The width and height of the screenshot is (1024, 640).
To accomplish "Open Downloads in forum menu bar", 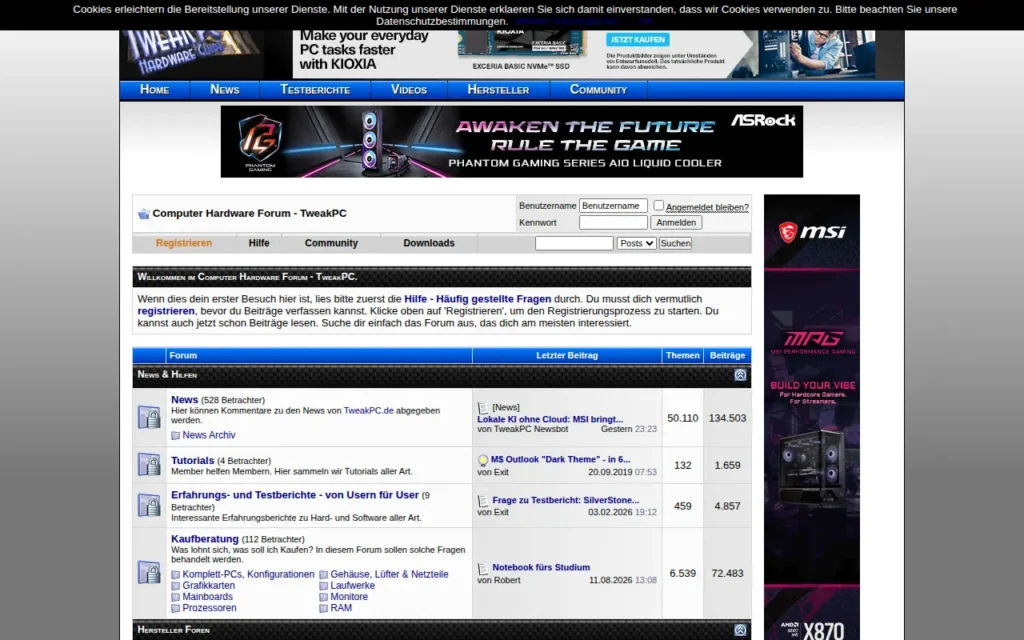I will 428,243.
